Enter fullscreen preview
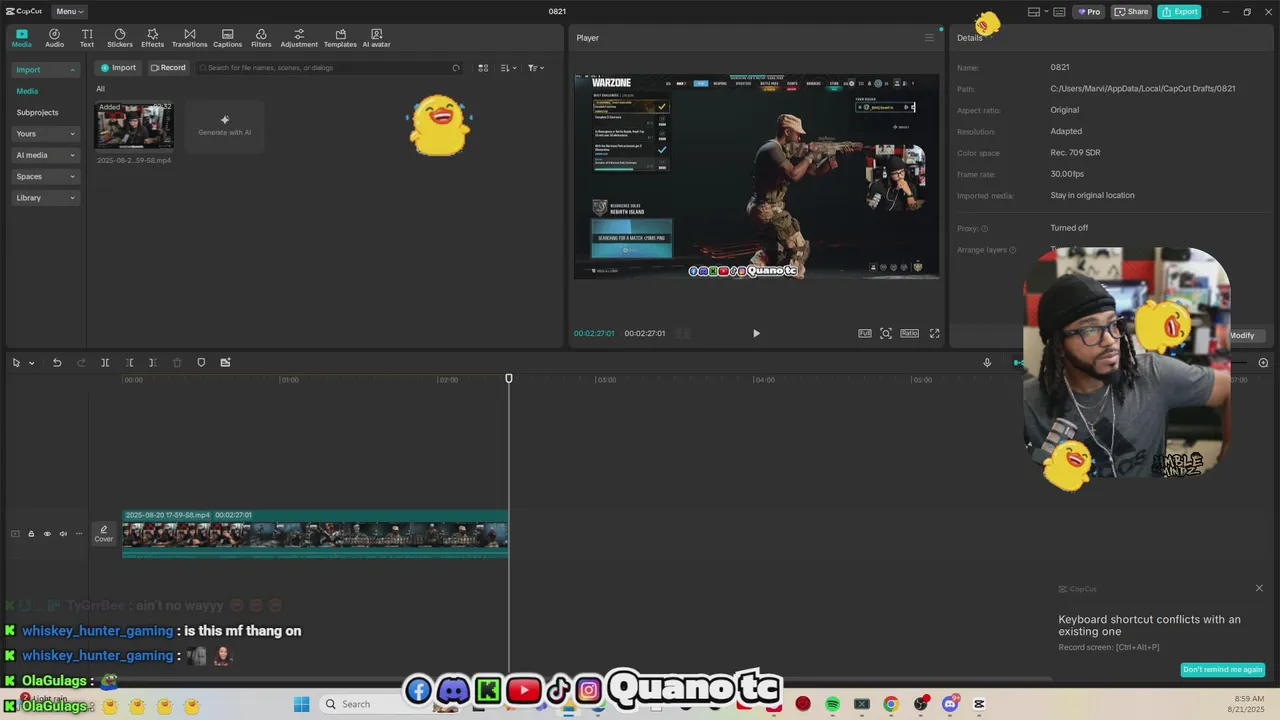Viewport: 1280px width, 720px height. point(935,333)
